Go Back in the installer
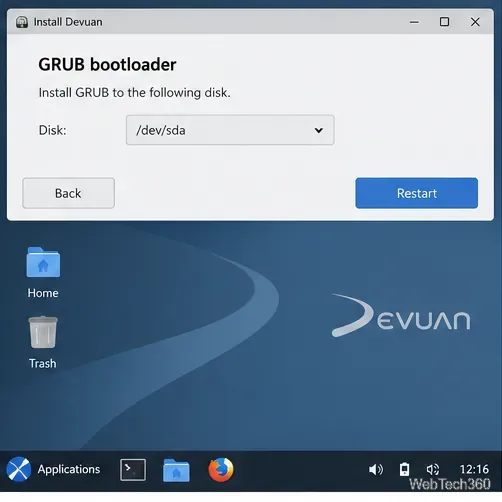Image resolution: width=502 pixels, height=502 pixels. point(69,193)
